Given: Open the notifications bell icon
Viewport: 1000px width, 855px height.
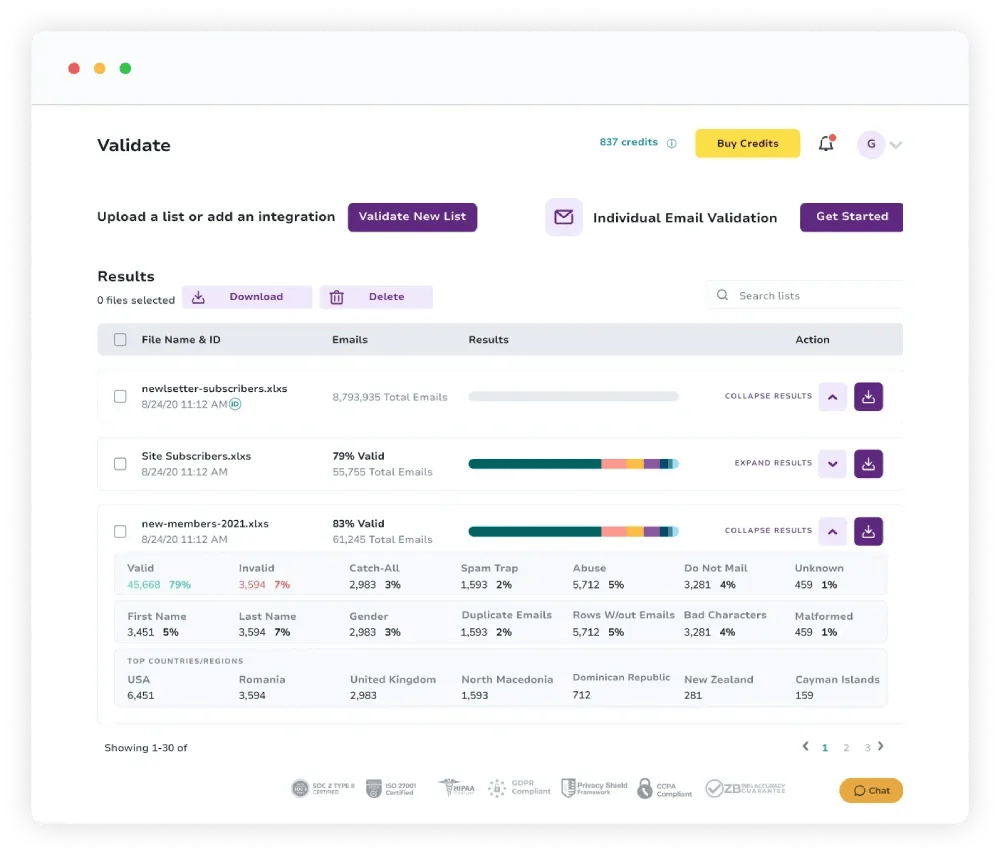Looking at the screenshot, I should (x=826, y=144).
